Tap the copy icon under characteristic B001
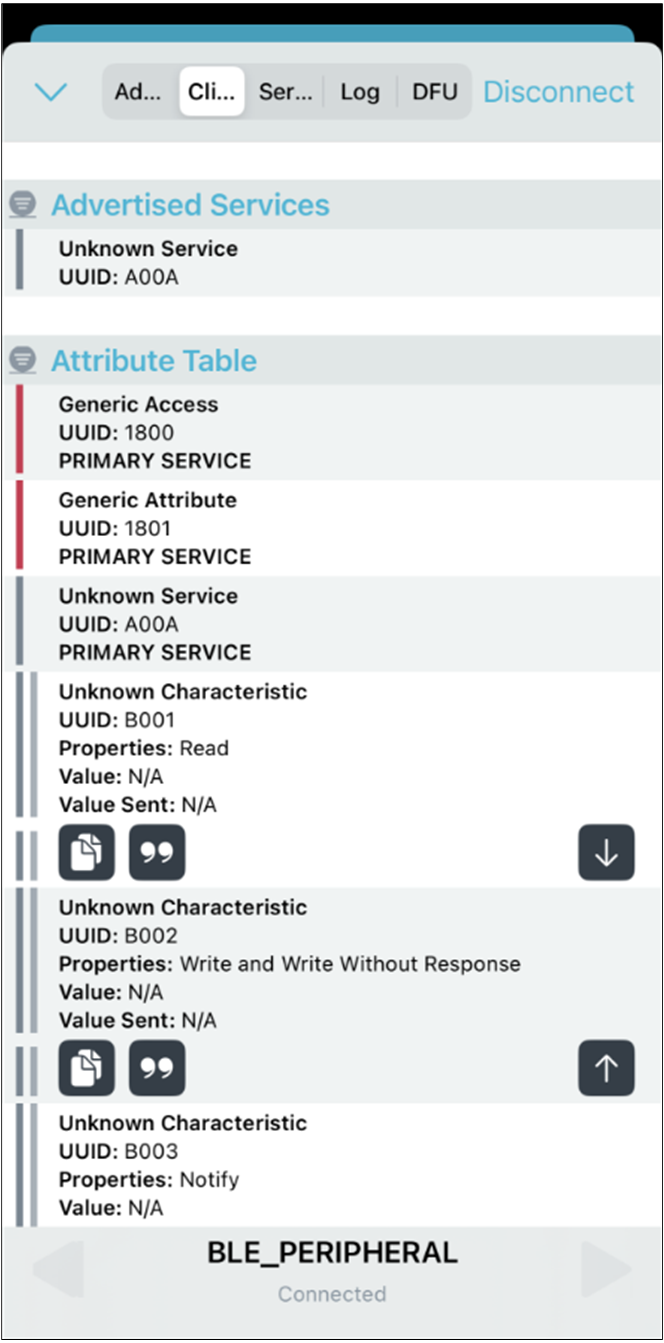664x1343 pixels. [x=87, y=852]
